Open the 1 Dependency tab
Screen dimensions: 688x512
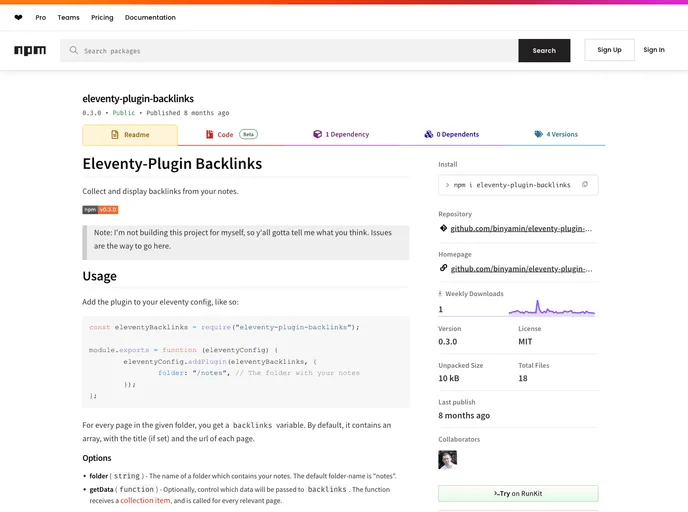pyautogui.click(x=341, y=134)
